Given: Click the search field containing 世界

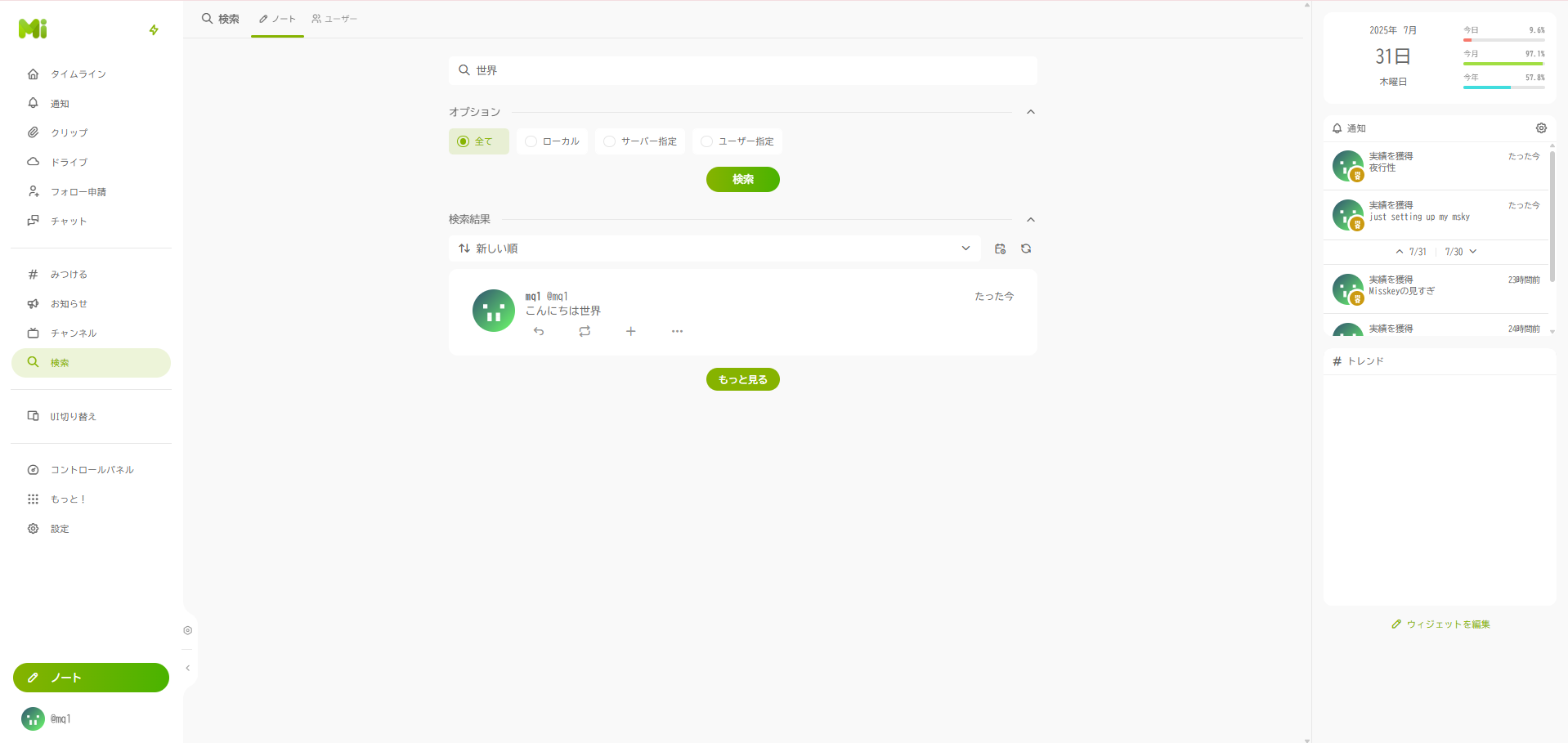Looking at the screenshot, I should coord(742,70).
